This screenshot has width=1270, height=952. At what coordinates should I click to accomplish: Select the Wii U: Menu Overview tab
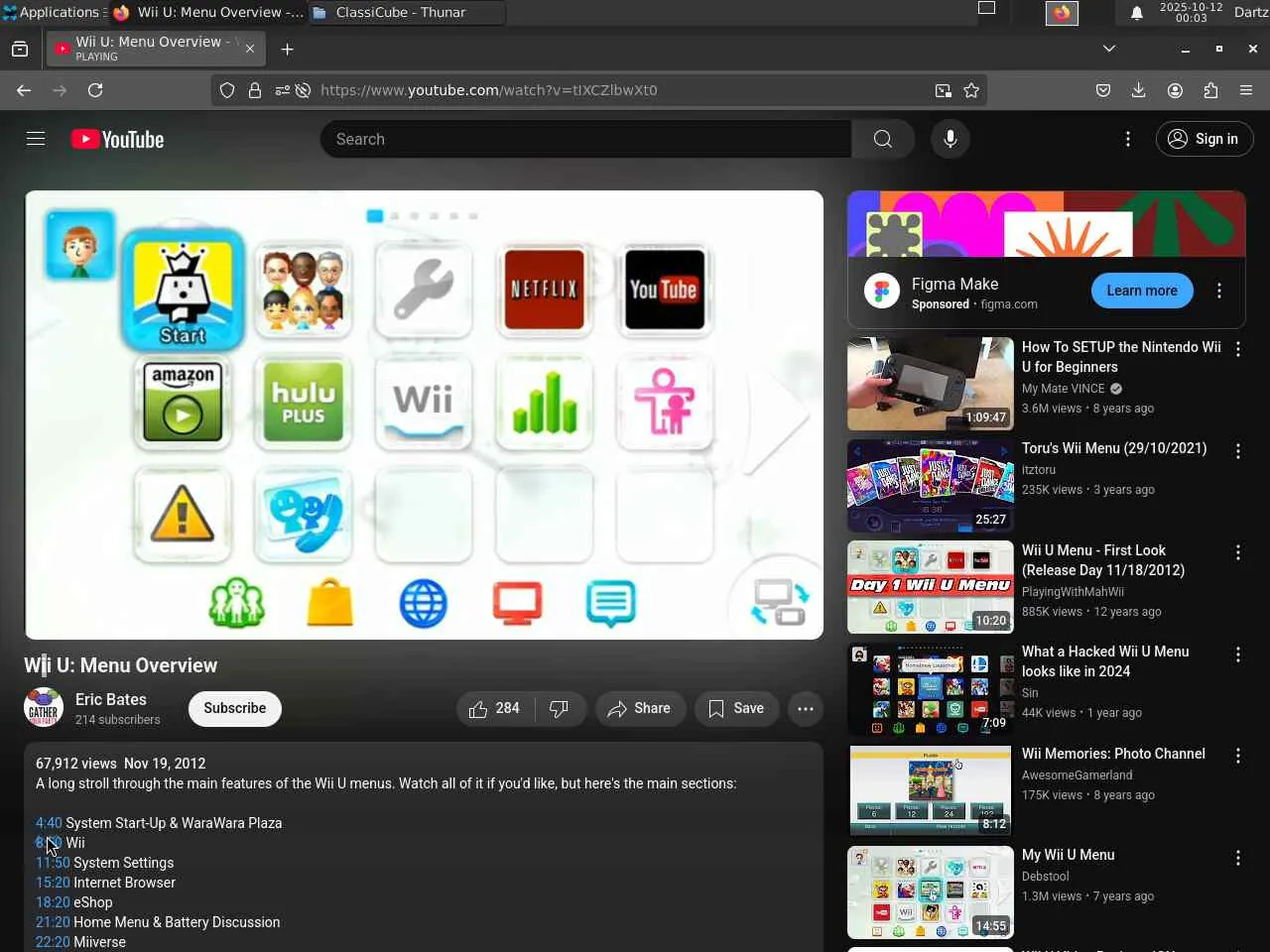point(155,49)
